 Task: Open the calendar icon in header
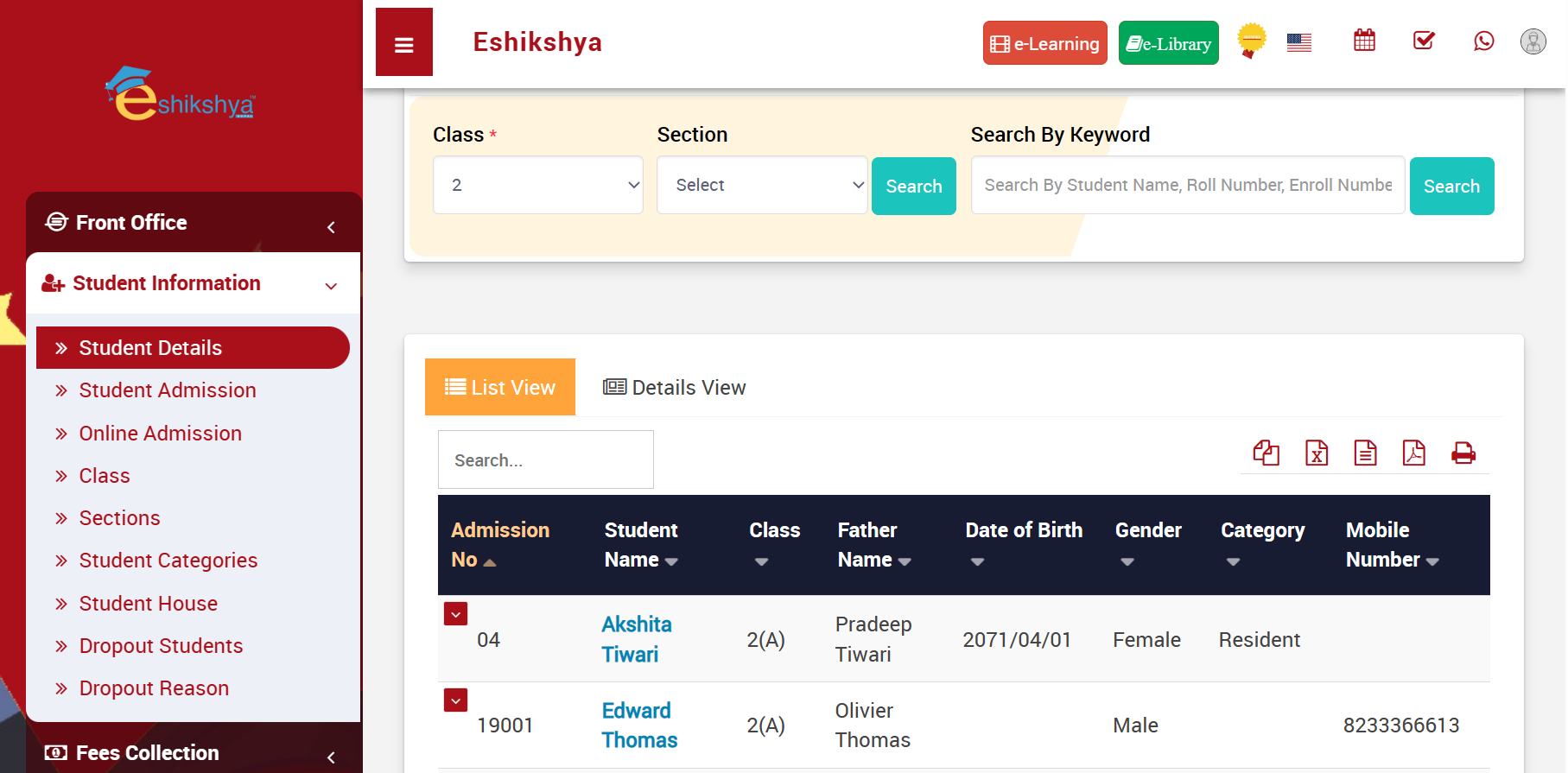tap(1364, 40)
